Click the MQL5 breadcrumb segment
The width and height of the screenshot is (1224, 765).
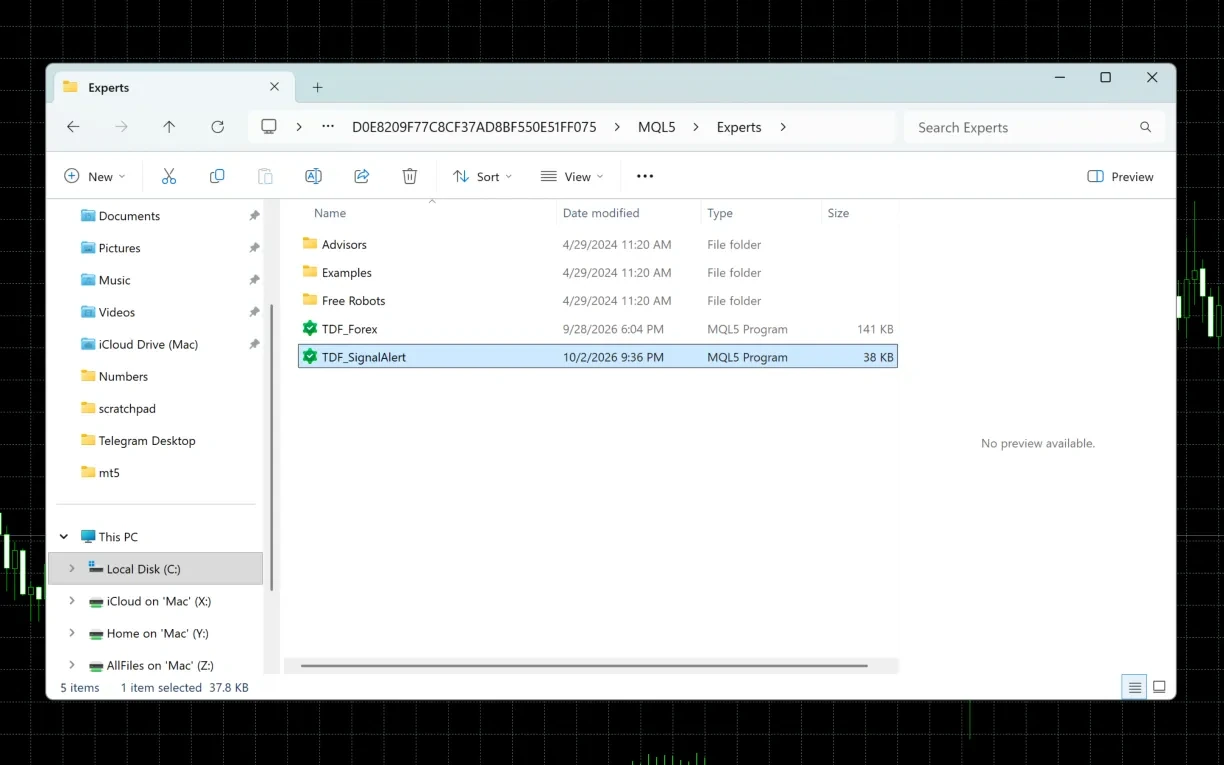[657, 127]
